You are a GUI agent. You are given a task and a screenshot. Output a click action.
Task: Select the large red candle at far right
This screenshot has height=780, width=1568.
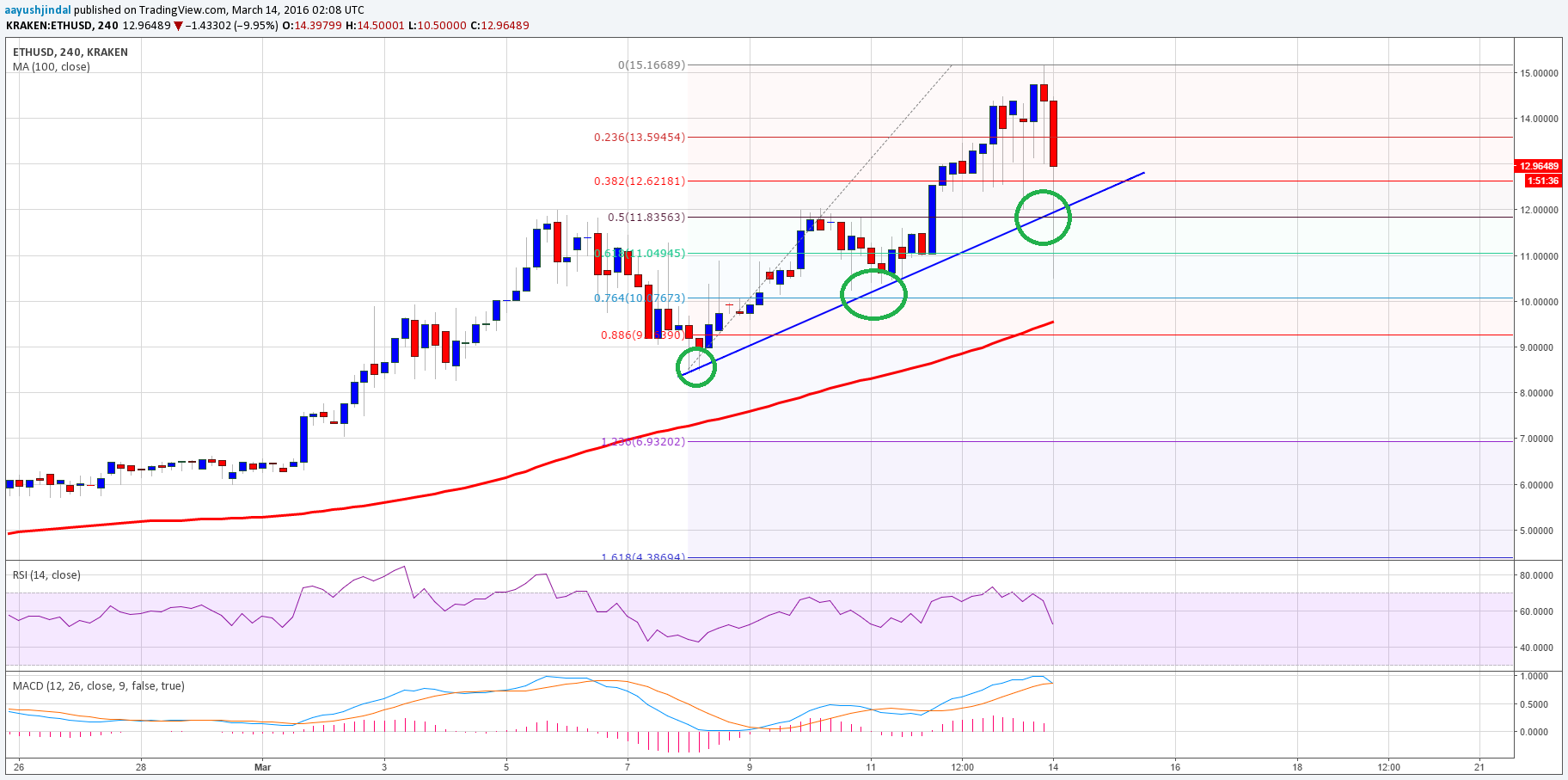tap(1053, 133)
